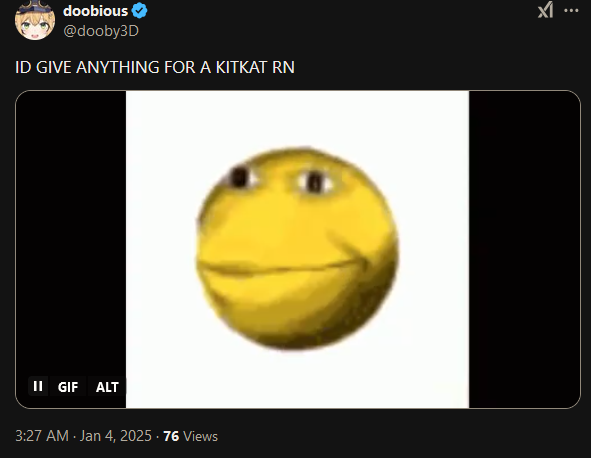This screenshot has height=458, width=591.
Task: Click the Jan 4, 2025 date
Action: click(x=115, y=436)
